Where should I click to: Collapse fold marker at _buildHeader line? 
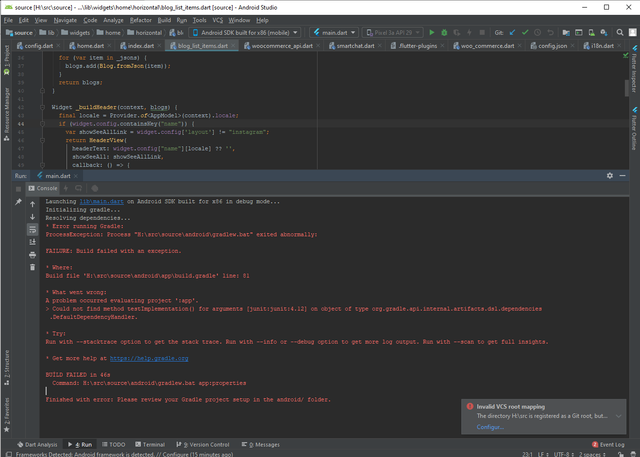tap(42, 107)
